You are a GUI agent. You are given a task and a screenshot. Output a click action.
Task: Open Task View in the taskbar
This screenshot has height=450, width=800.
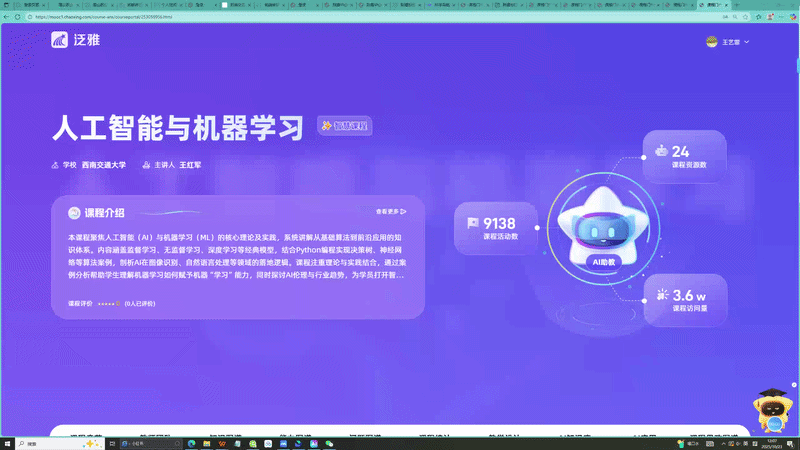click(x=112, y=444)
